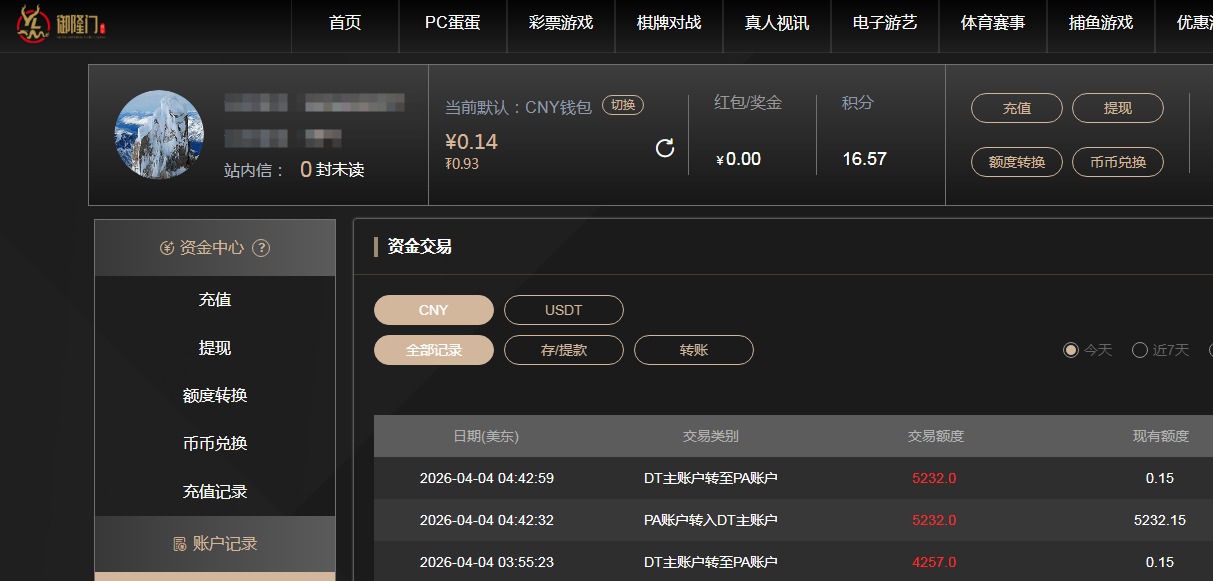Click the 账户记录 section icon
Screen dimensions: 1213x581
tap(180, 544)
